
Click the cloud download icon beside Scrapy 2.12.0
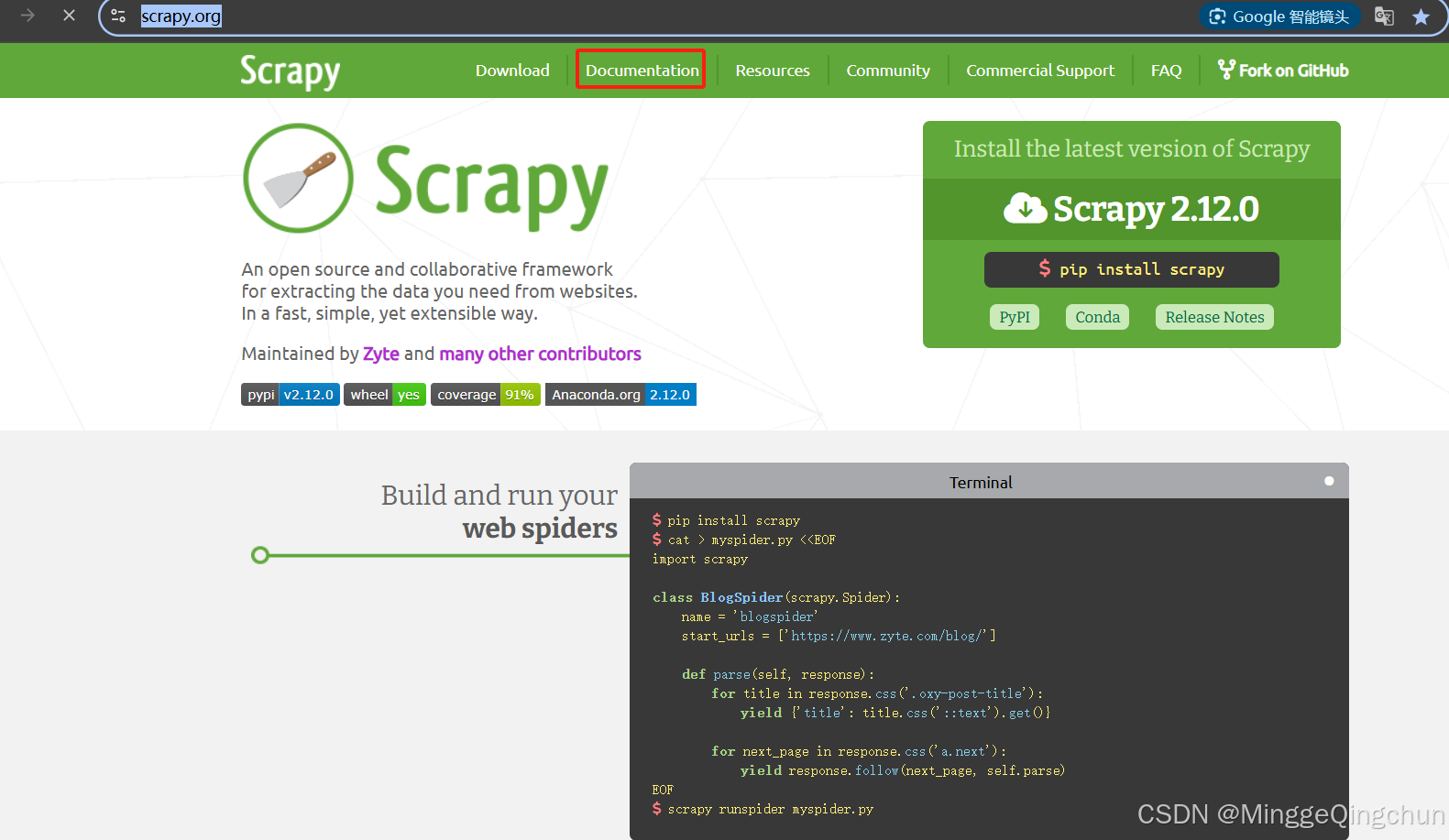tap(1025, 208)
